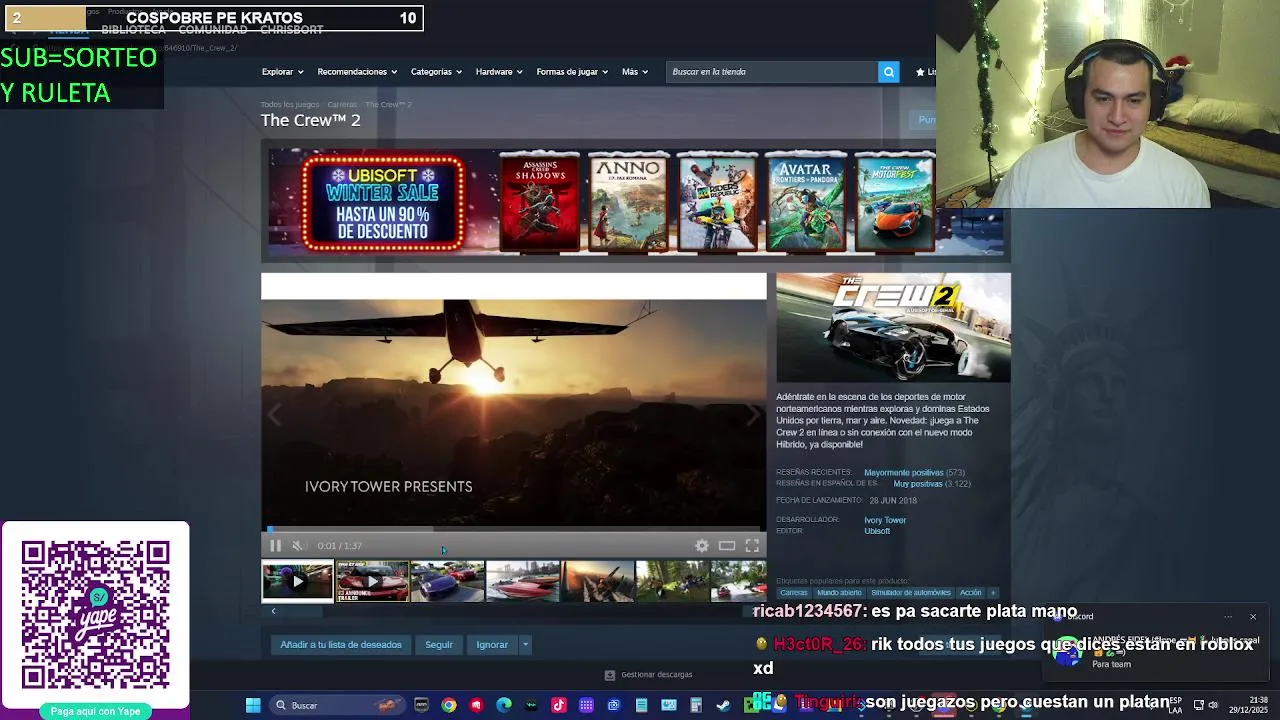Expand the Categorías menu
The width and height of the screenshot is (1280, 720).
coord(436,72)
